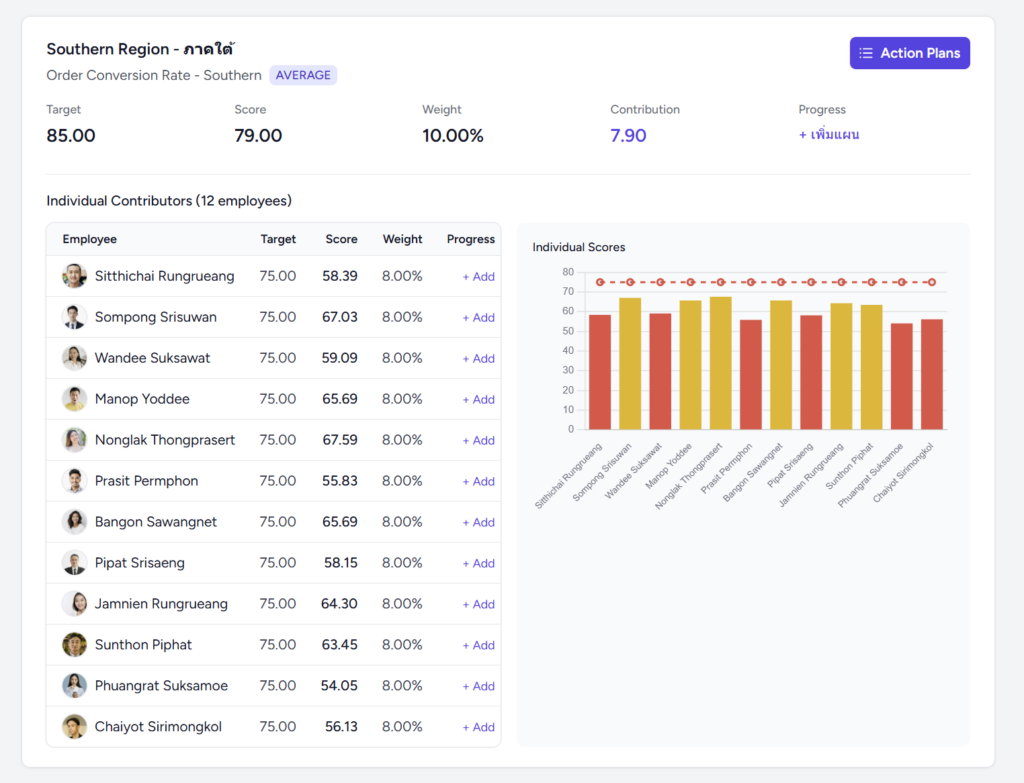Viewport: 1024px width, 783px height.
Task: Select Wandee Suksawat's profile picture
Action: click(74, 358)
